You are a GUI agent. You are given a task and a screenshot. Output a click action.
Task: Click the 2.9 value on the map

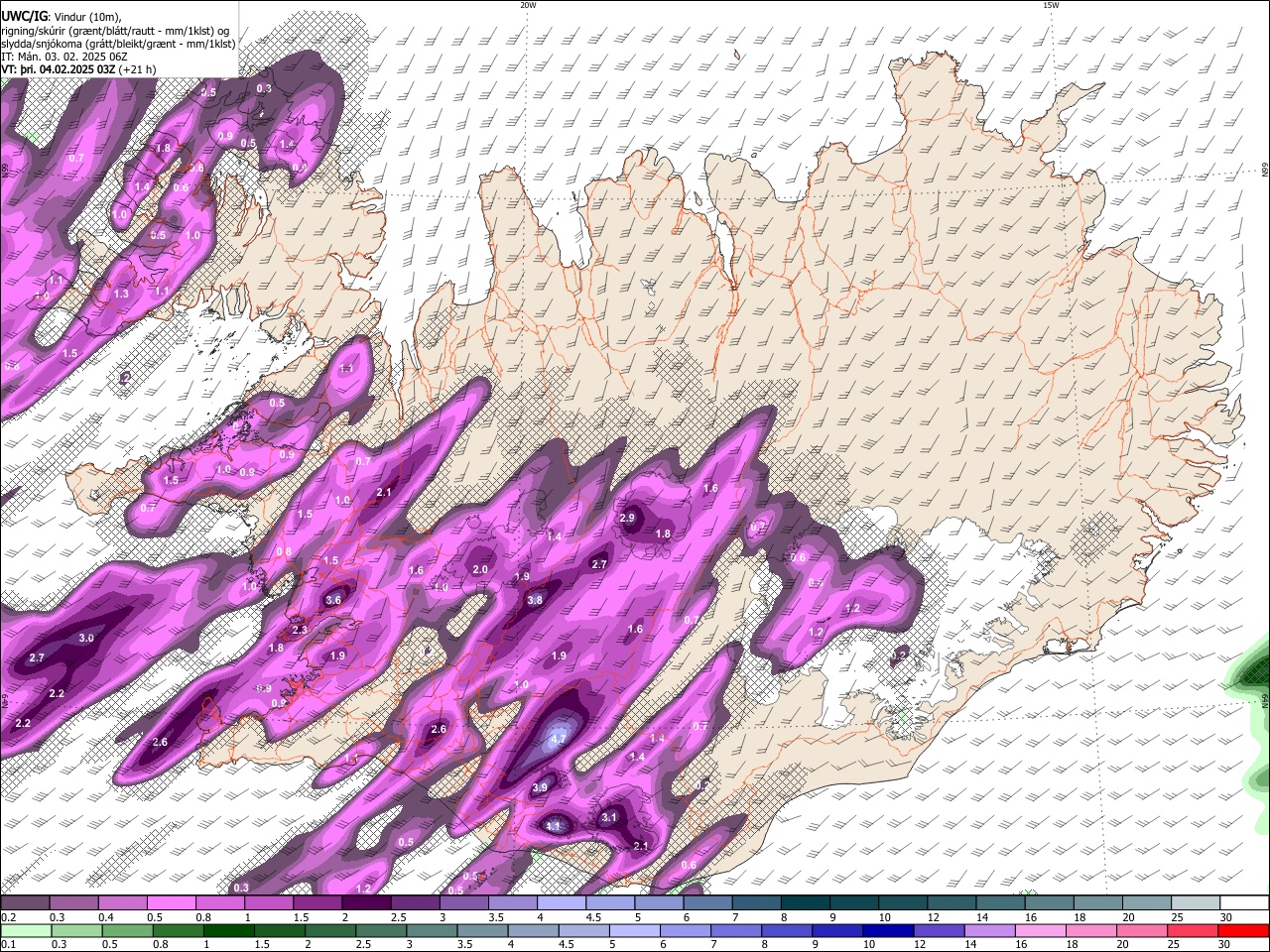[x=627, y=518]
